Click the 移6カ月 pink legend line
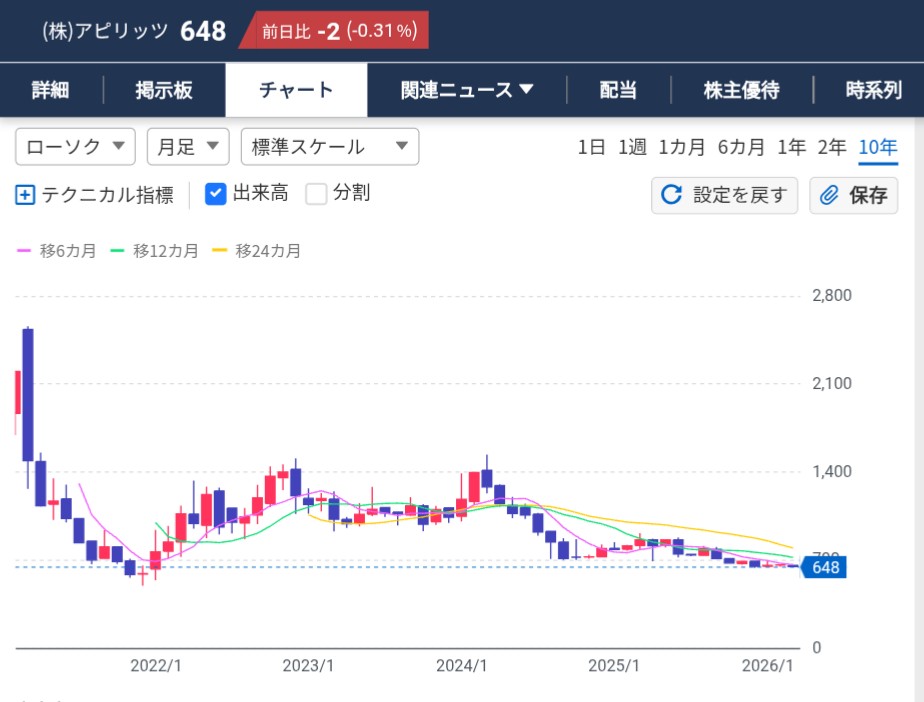924x702 pixels. [x=25, y=251]
